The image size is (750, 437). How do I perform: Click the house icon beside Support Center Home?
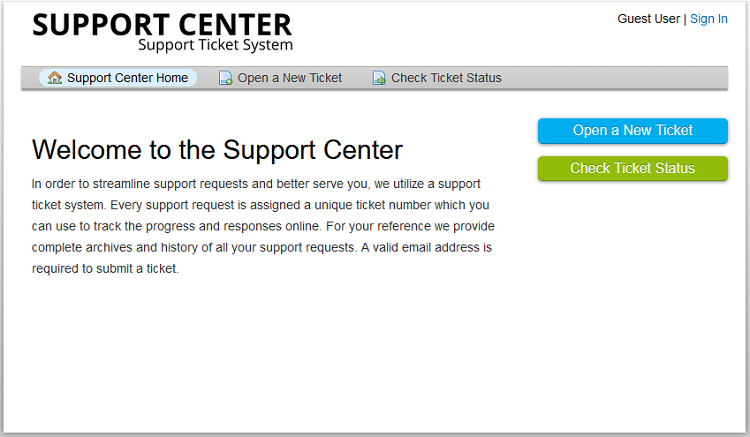click(x=55, y=77)
